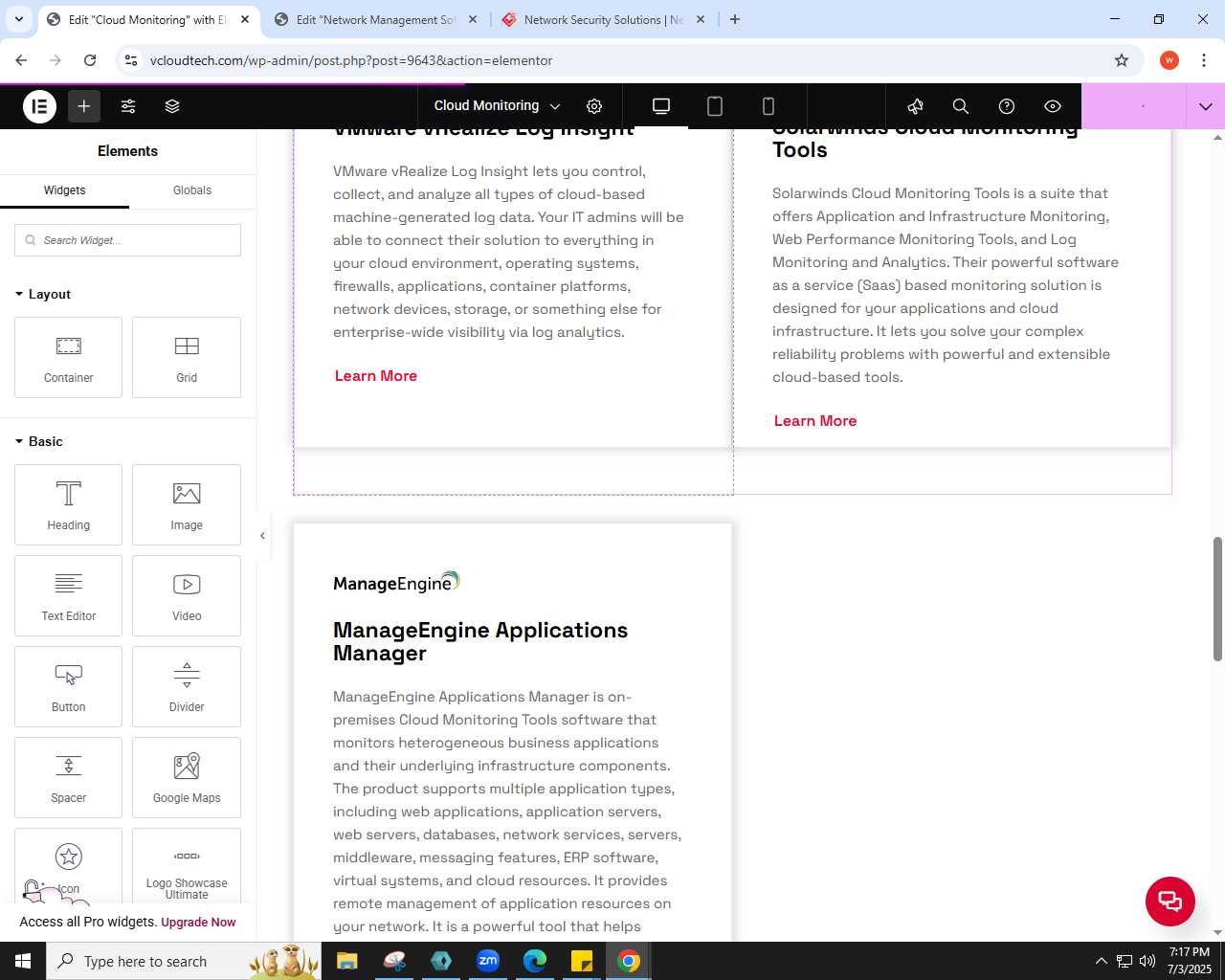The image size is (1225, 980).
Task: Open volume control in system tray
Action: 1147,961
